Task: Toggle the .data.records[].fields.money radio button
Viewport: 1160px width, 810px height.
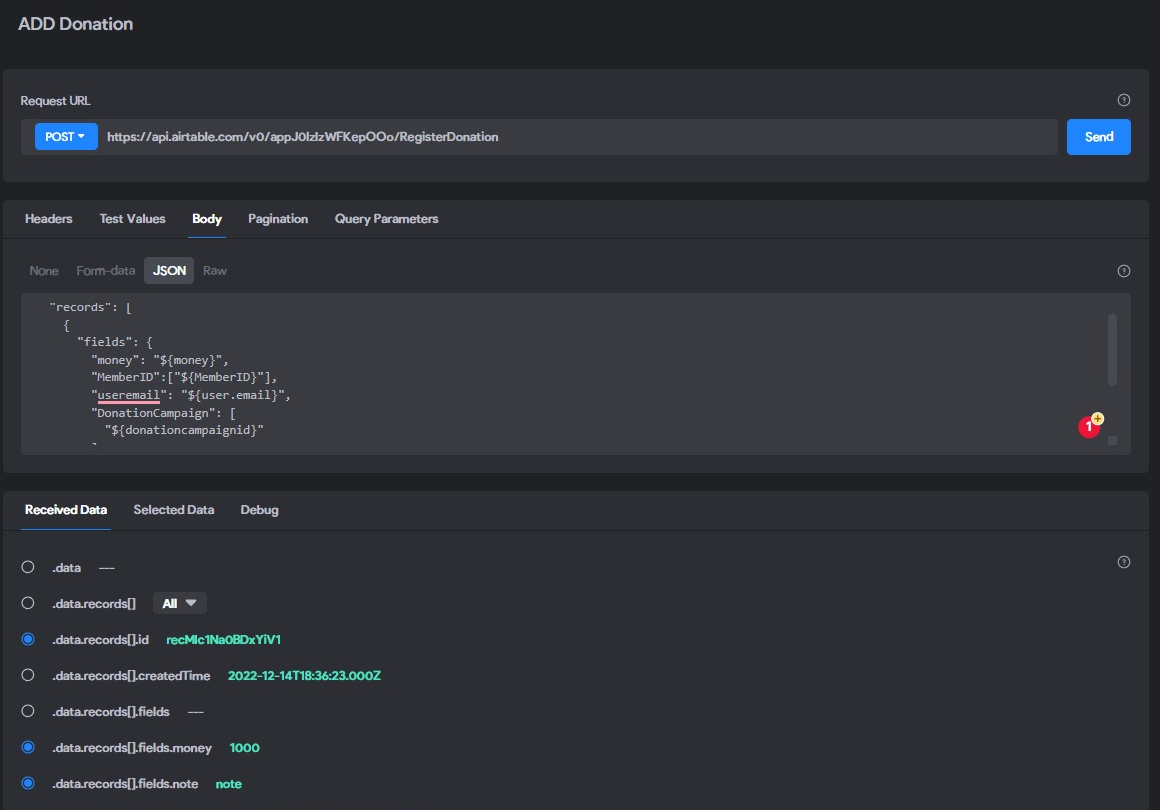Action: pyautogui.click(x=28, y=747)
